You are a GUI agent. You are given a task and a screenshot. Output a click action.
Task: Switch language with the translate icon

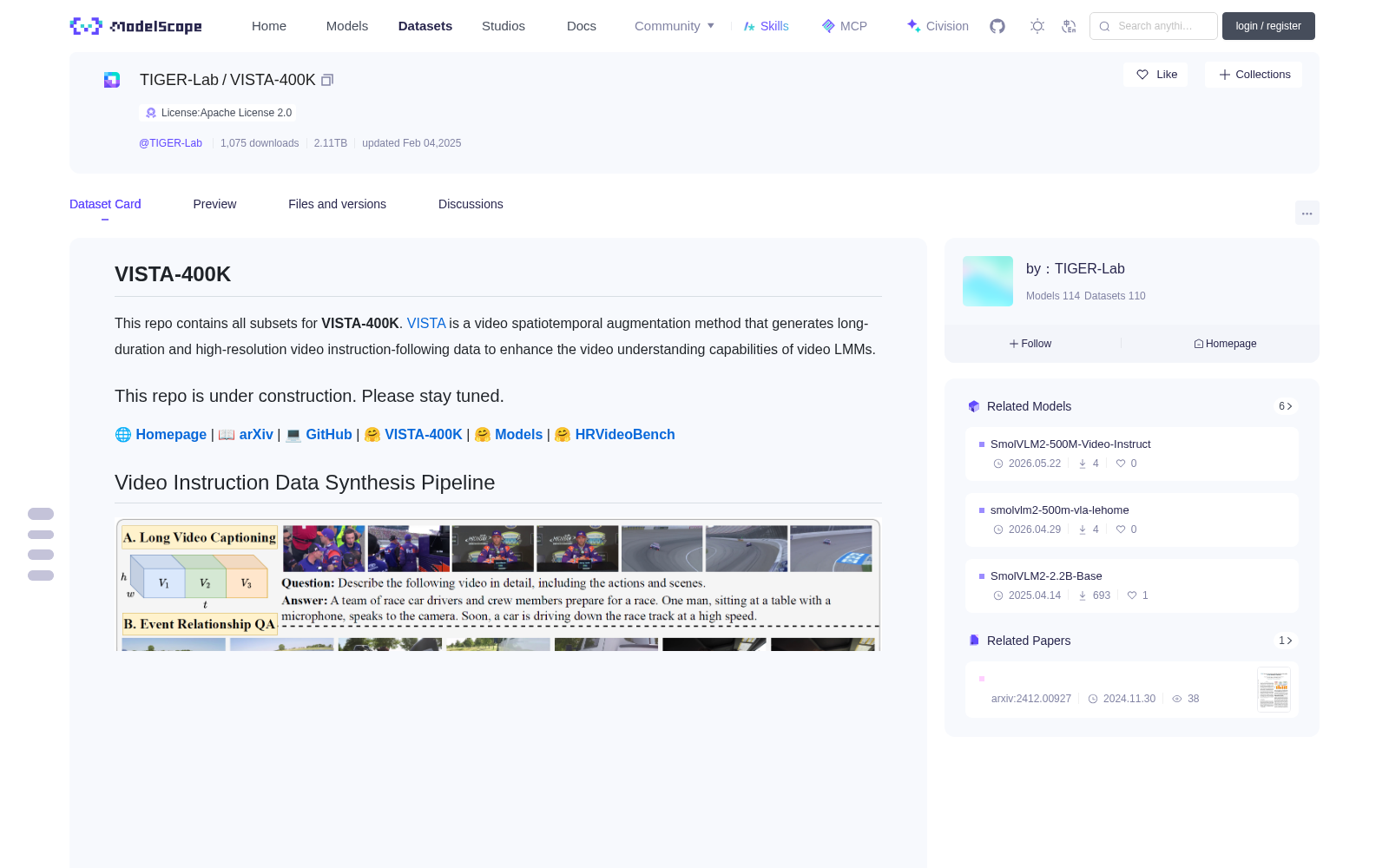[1070, 26]
